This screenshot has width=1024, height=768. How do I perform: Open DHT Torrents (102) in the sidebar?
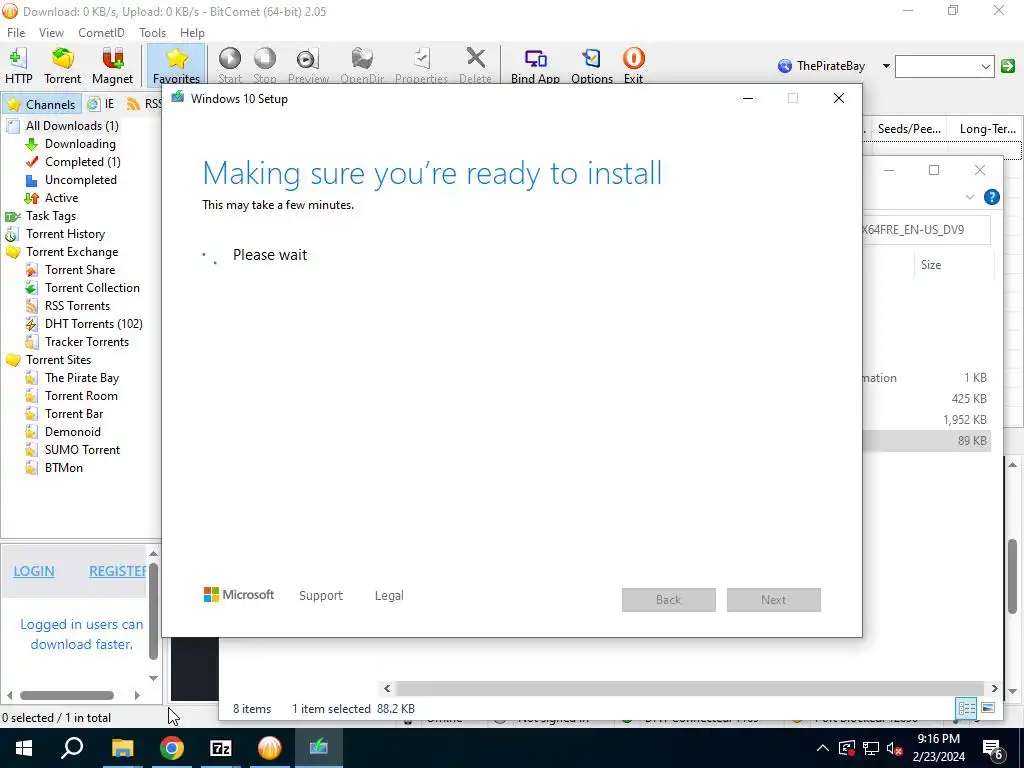[x=93, y=324]
